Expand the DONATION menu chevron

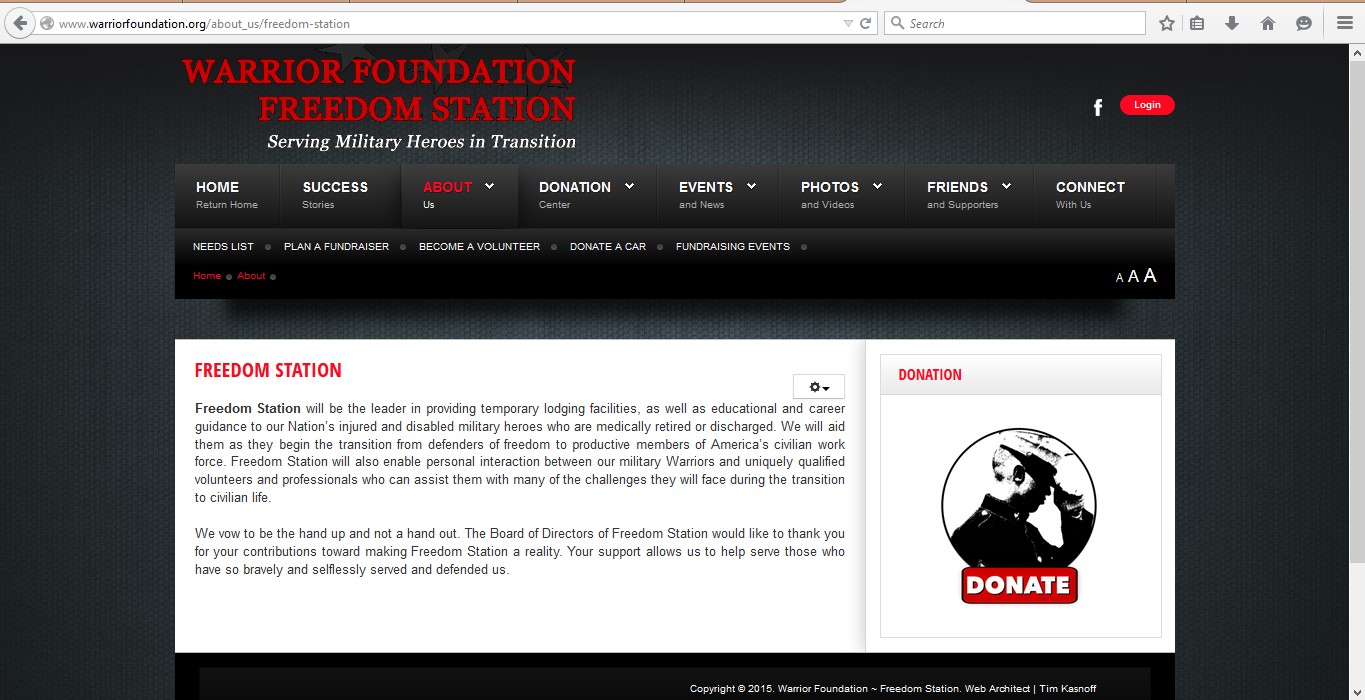click(630, 186)
